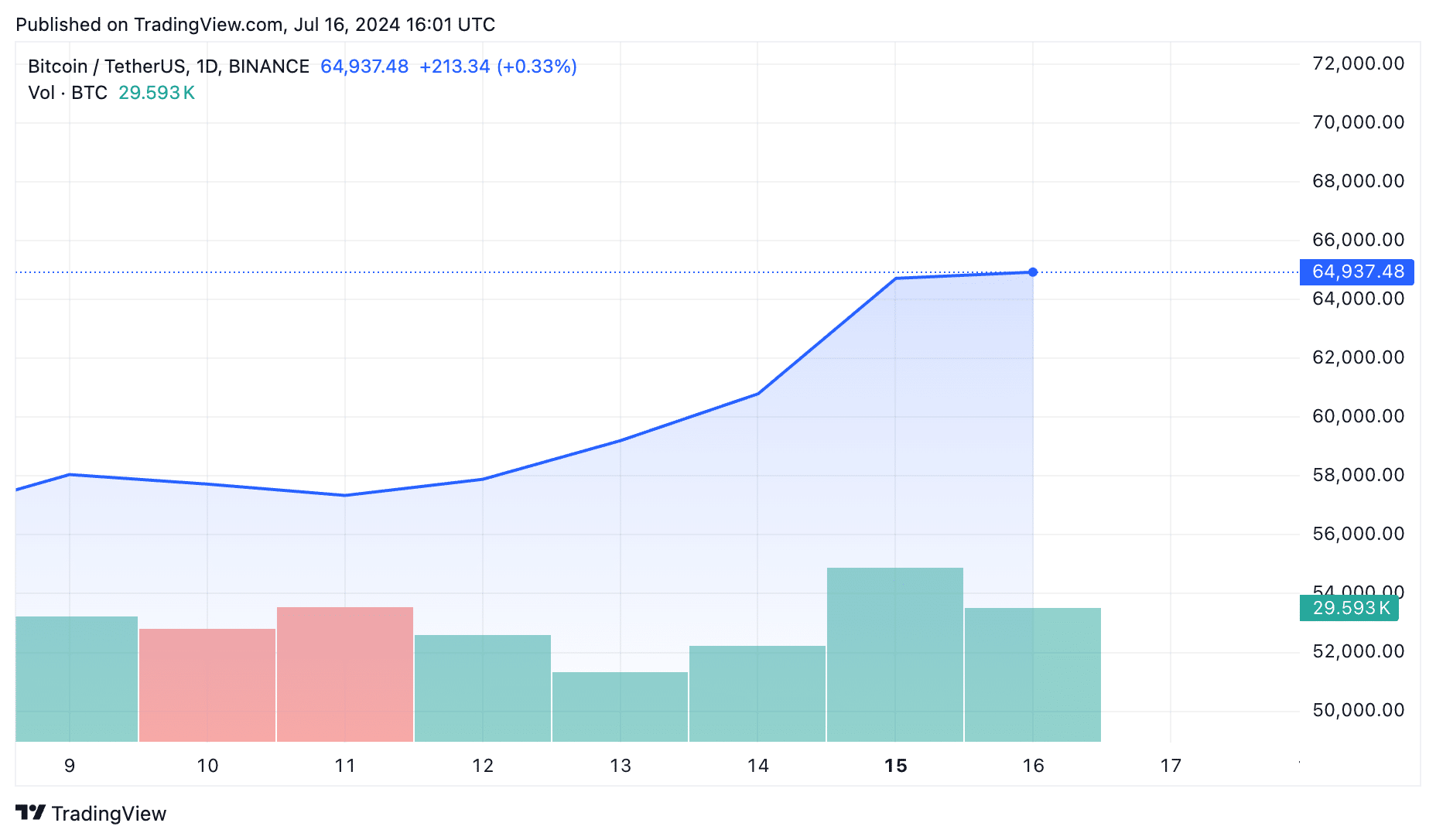Click the 66,000.00 price scale label
Viewport: 1436px width, 840px height.
coord(1359,240)
